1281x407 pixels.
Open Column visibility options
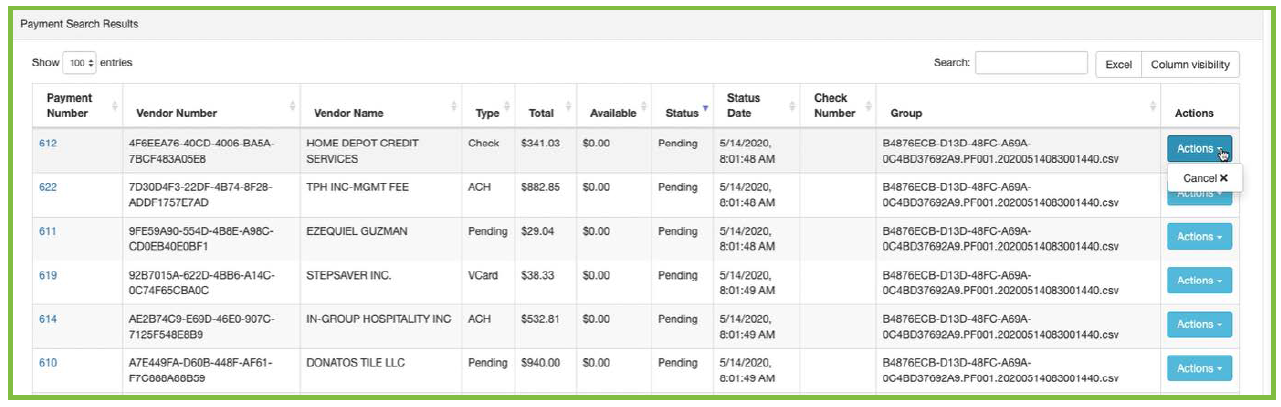pos(1190,64)
